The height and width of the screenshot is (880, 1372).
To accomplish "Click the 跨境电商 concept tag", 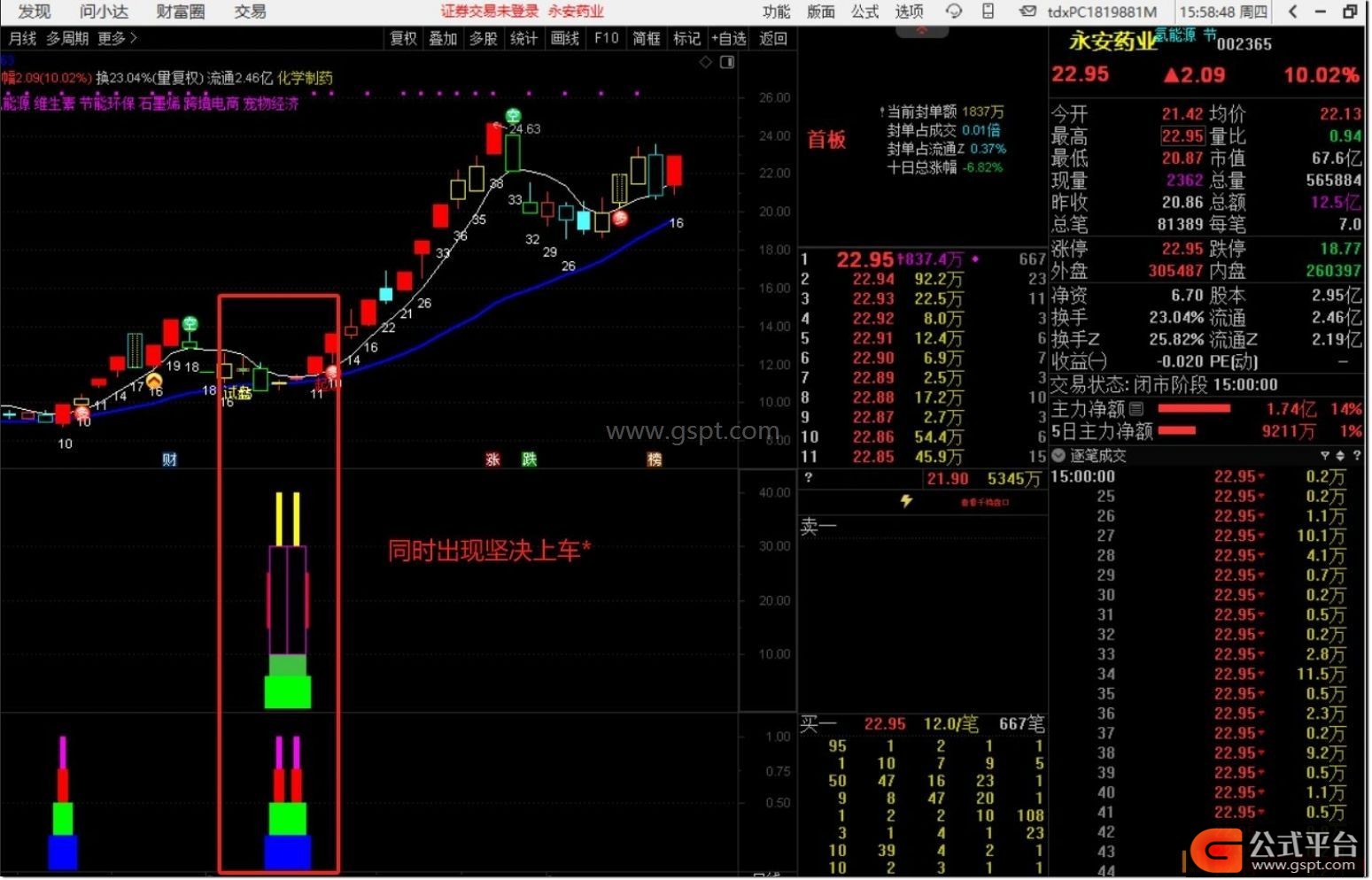I will click(212, 103).
